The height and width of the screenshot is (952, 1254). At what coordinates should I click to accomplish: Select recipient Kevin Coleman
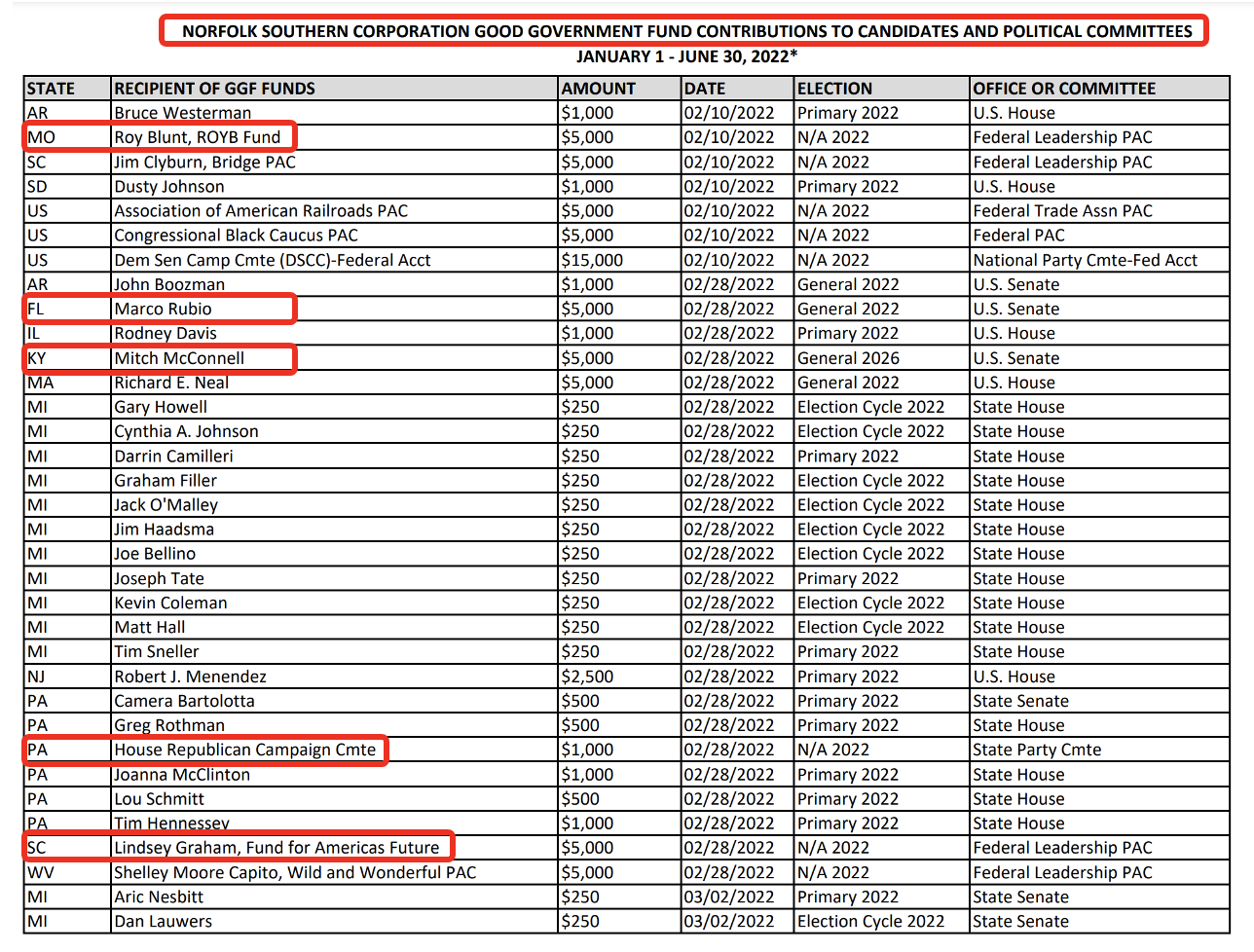170,603
